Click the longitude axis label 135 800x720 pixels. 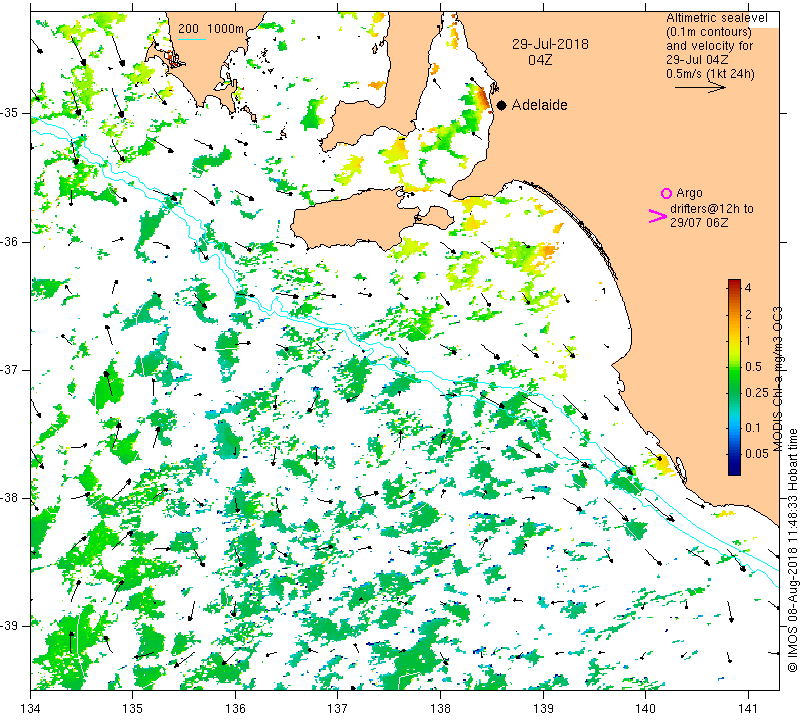[x=133, y=708]
